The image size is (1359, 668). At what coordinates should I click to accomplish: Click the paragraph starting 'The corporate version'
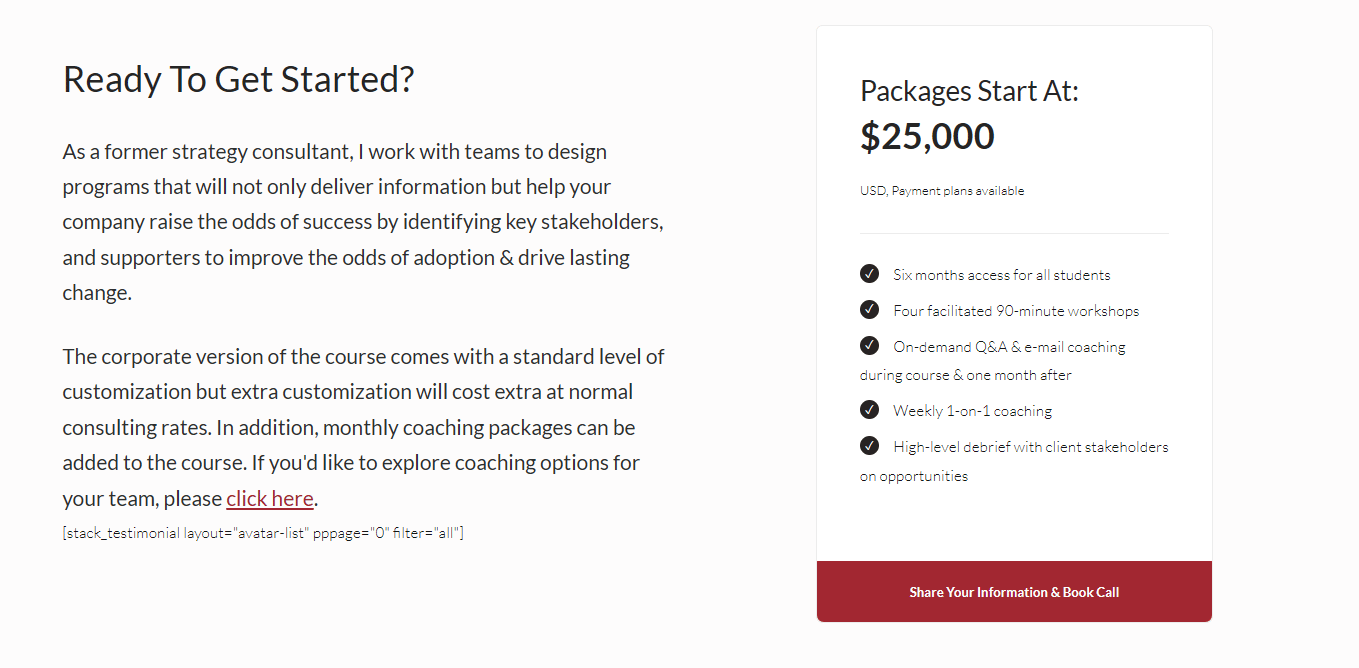[363, 427]
